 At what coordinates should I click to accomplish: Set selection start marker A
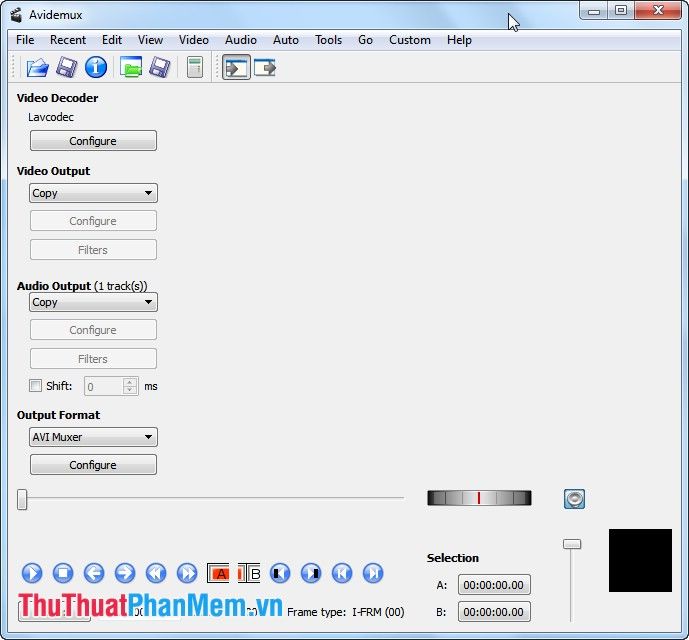(x=218, y=573)
